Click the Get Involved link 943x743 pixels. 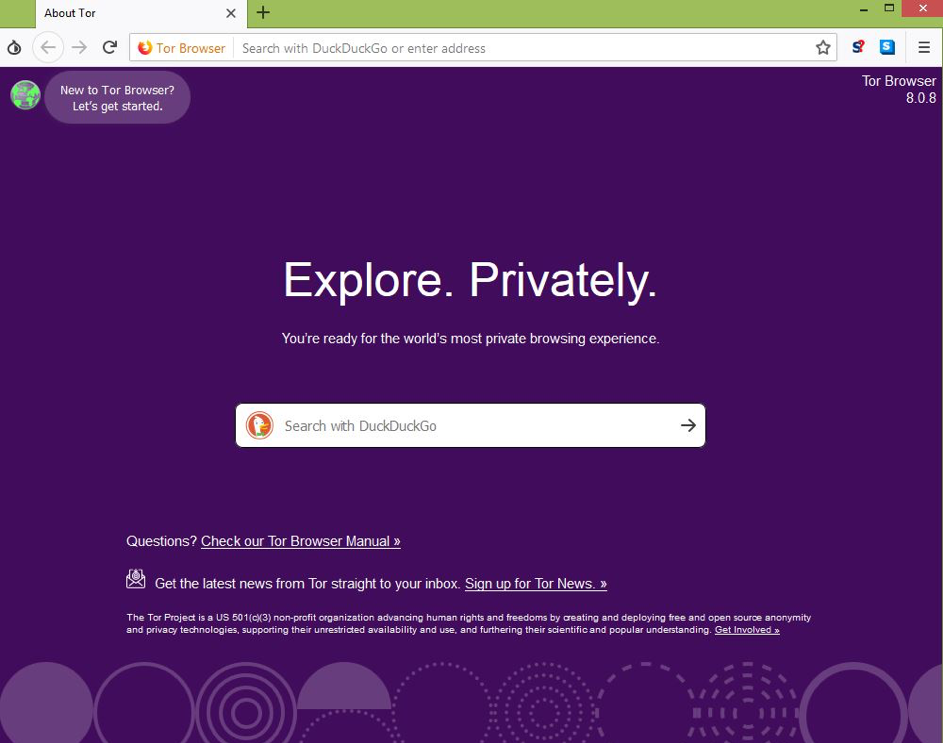(x=746, y=629)
